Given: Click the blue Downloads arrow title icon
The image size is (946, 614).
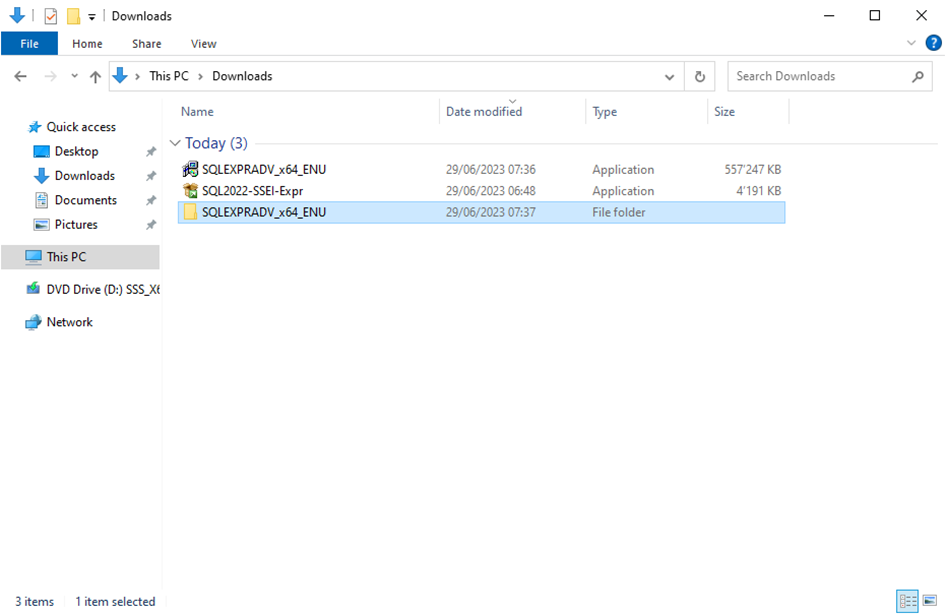Looking at the screenshot, I should 17,15.
